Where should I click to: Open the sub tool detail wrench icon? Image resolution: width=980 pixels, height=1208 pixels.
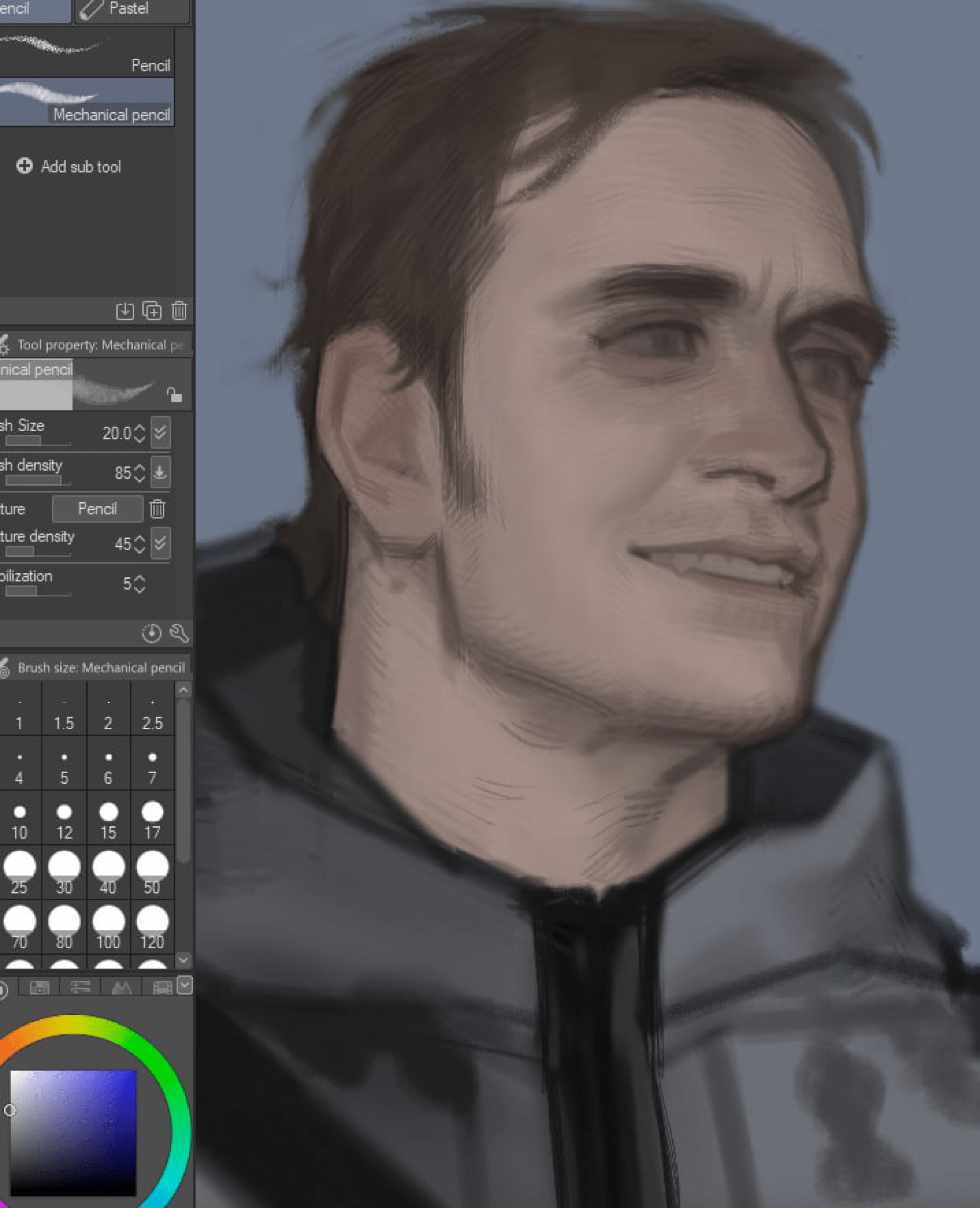tap(179, 633)
